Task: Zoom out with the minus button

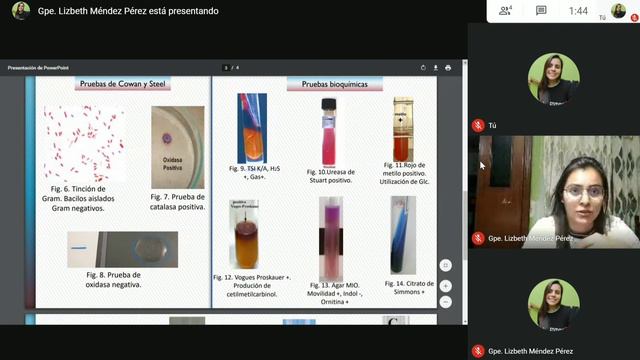Action: click(x=446, y=302)
